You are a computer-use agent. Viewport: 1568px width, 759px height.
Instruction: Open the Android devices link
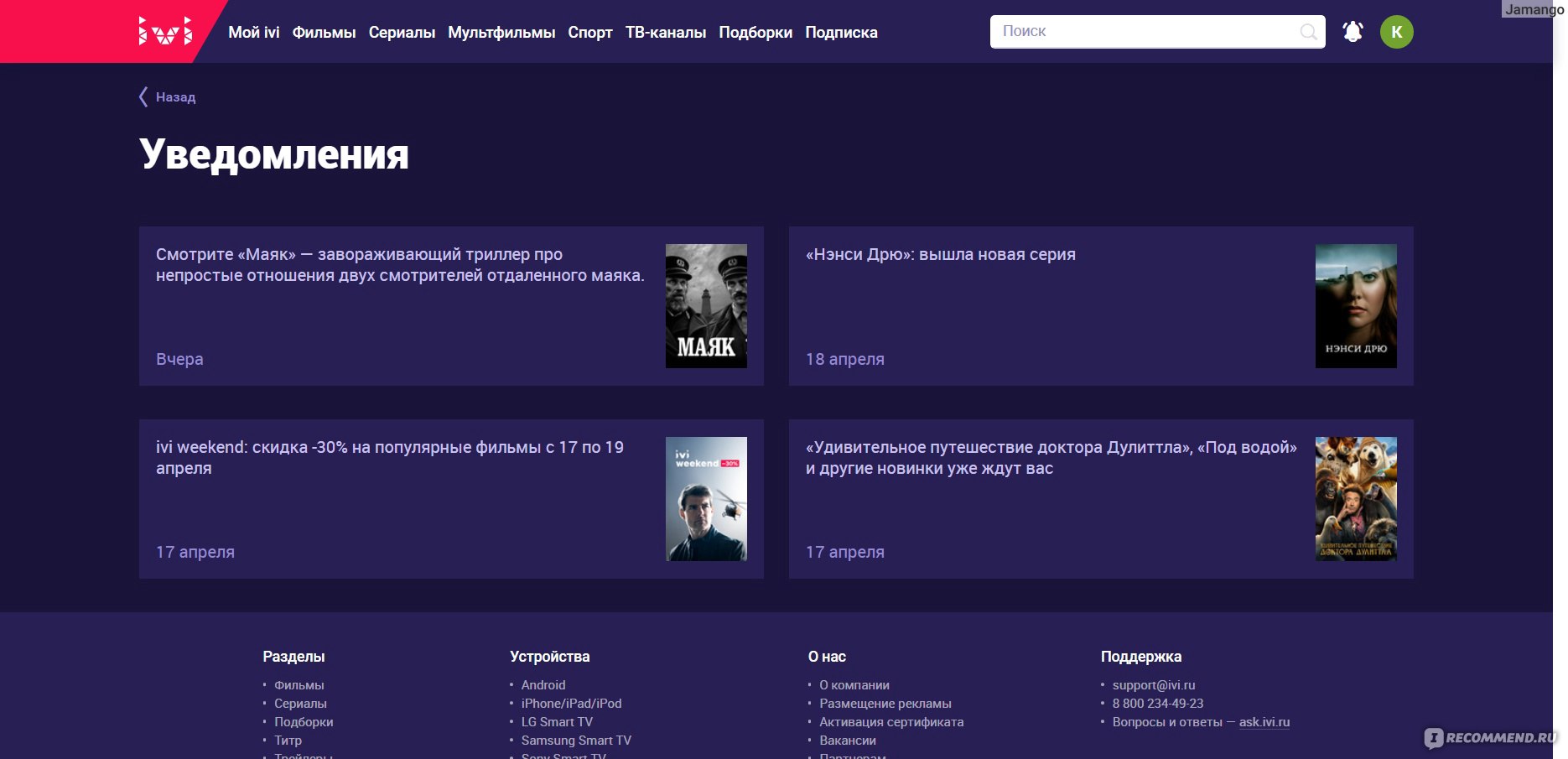click(x=543, y=685)
